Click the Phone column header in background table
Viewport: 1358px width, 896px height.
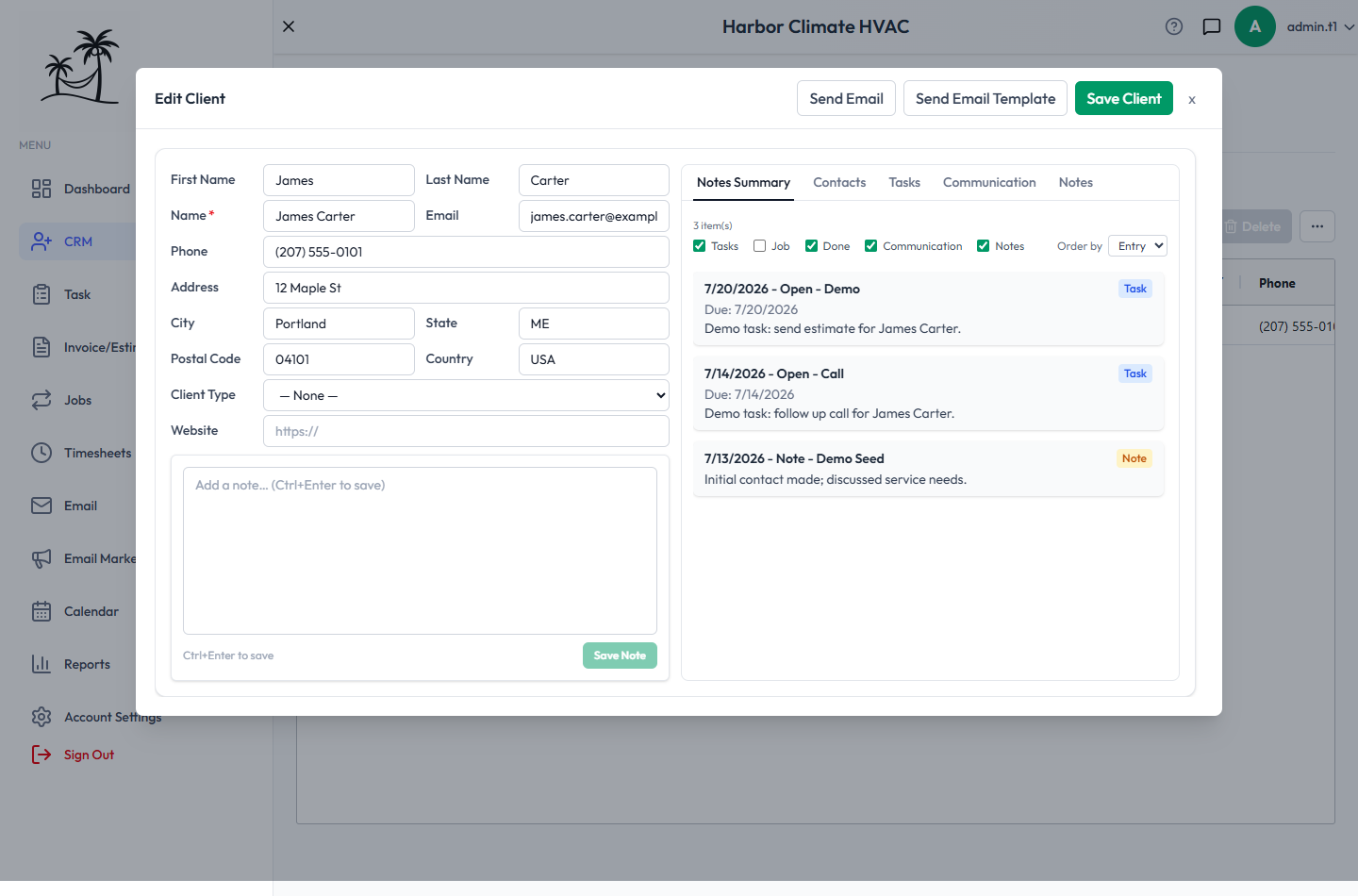[x=1277, y=283]
